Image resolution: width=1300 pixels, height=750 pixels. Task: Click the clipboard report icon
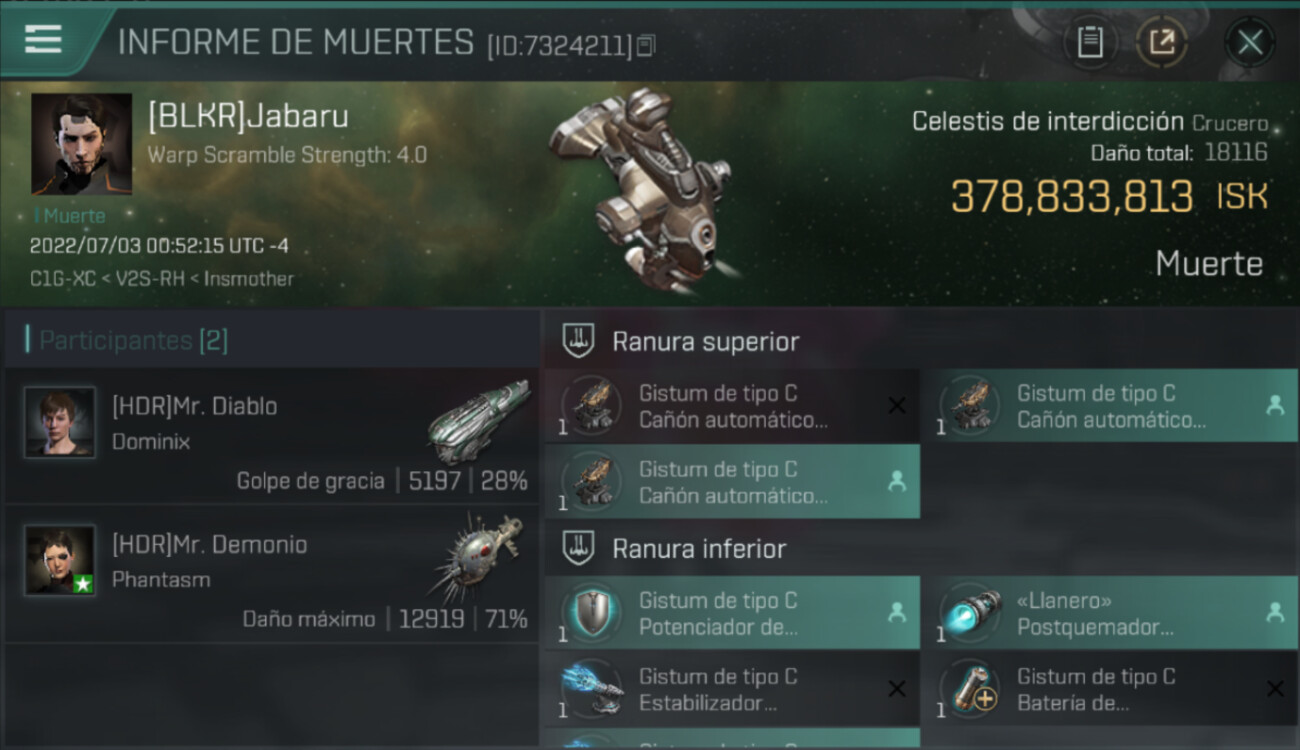pyautogui.click(x=1090, y=42)
